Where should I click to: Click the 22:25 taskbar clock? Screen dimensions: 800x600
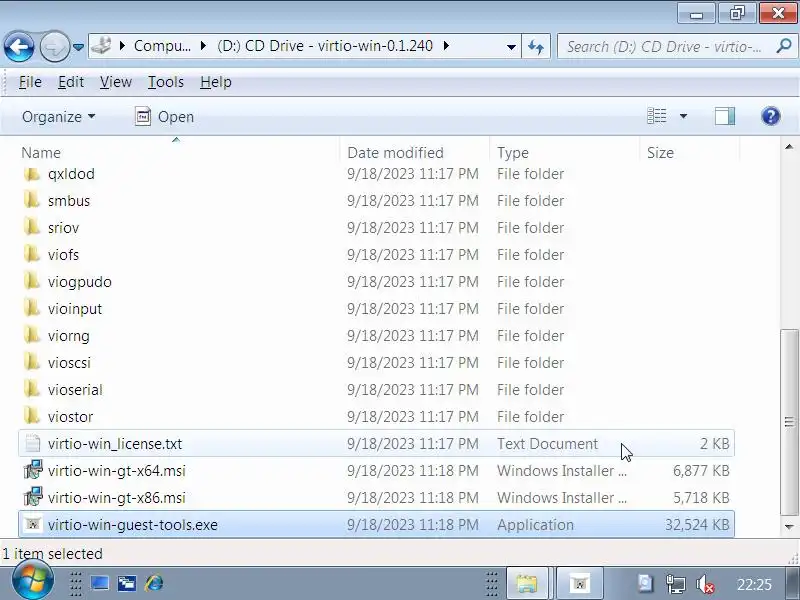click(754, 584)
